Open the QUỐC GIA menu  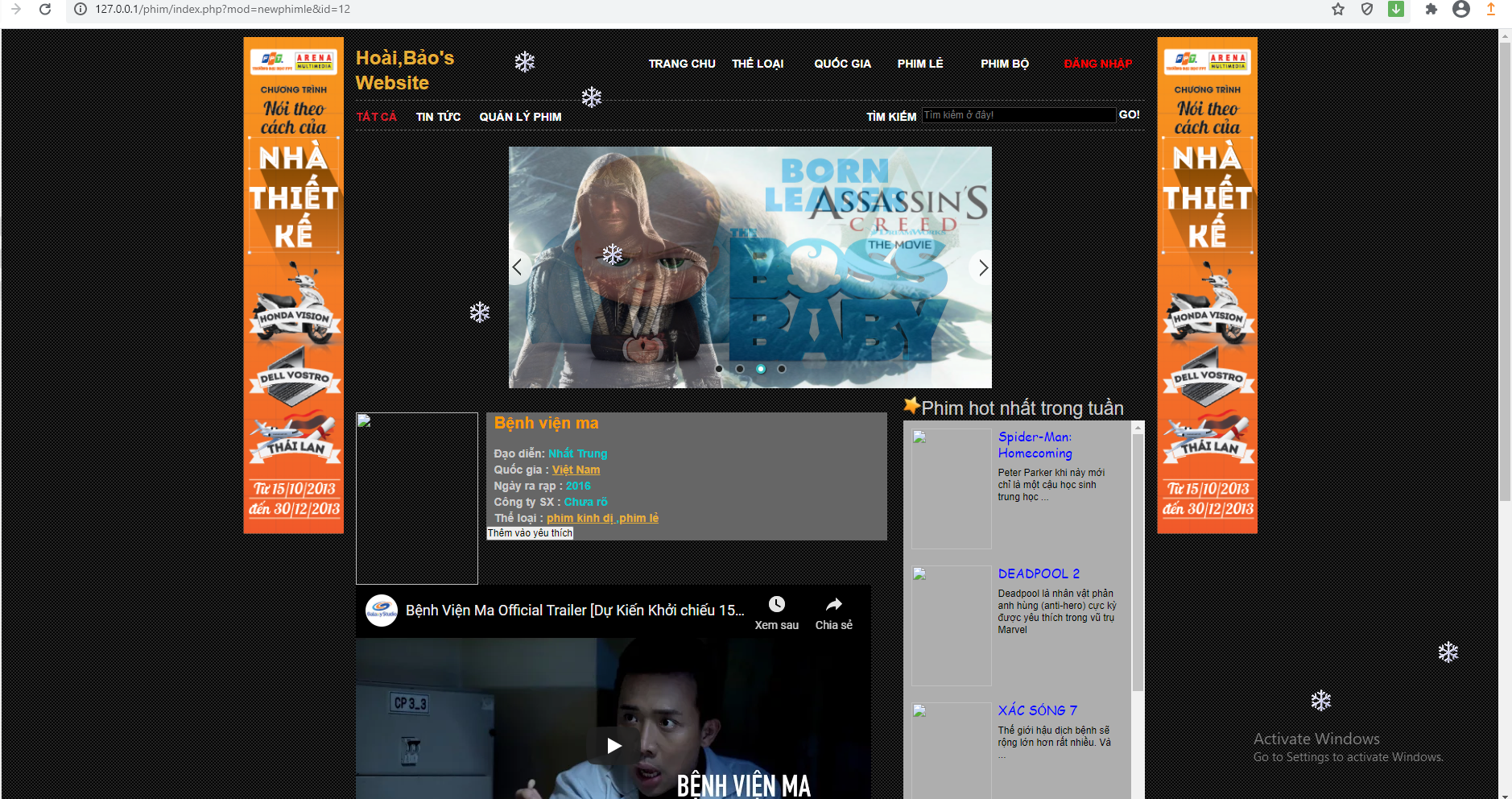pyautogui.click(x=842, y=64)
